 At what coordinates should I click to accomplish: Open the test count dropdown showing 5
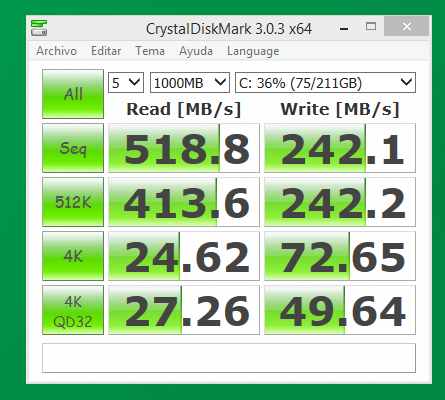(126, 82)
